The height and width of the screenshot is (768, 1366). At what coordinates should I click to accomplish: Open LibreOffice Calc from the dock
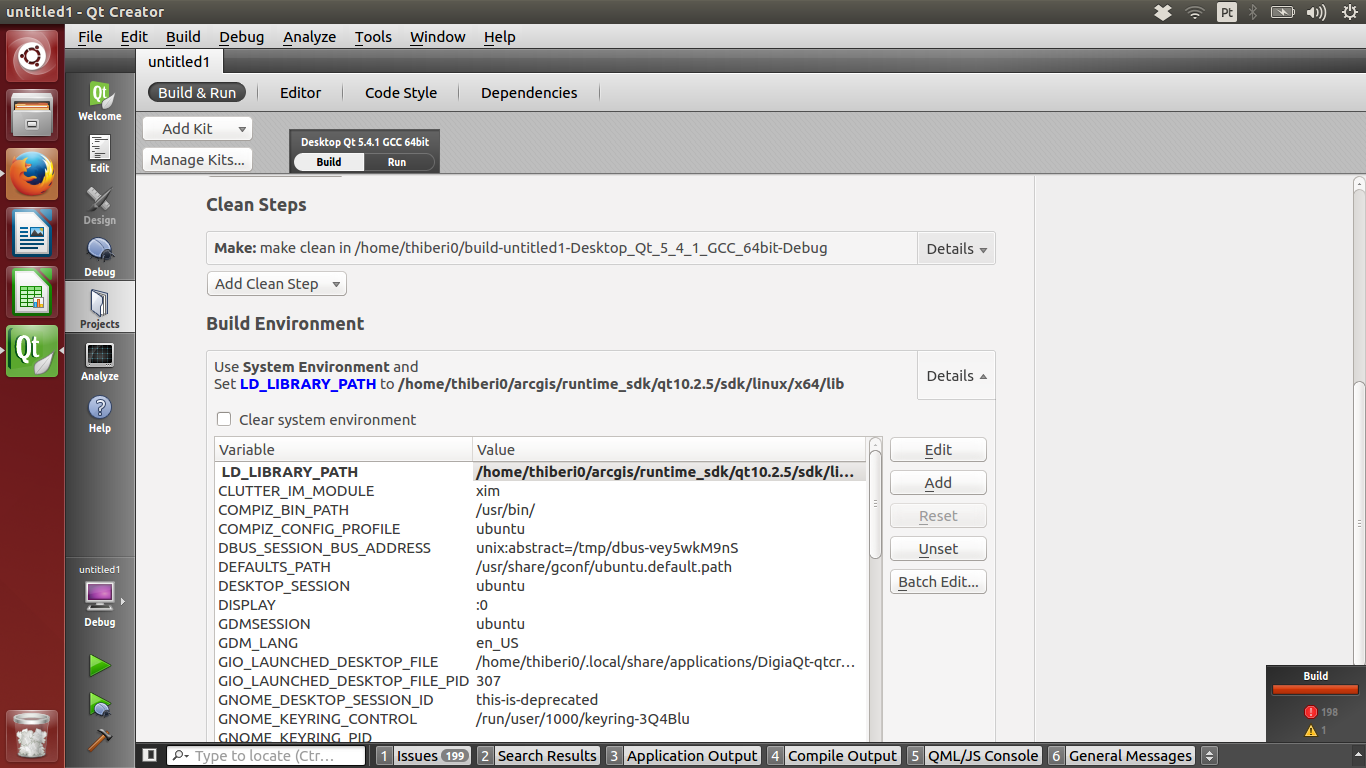[32, 292]
